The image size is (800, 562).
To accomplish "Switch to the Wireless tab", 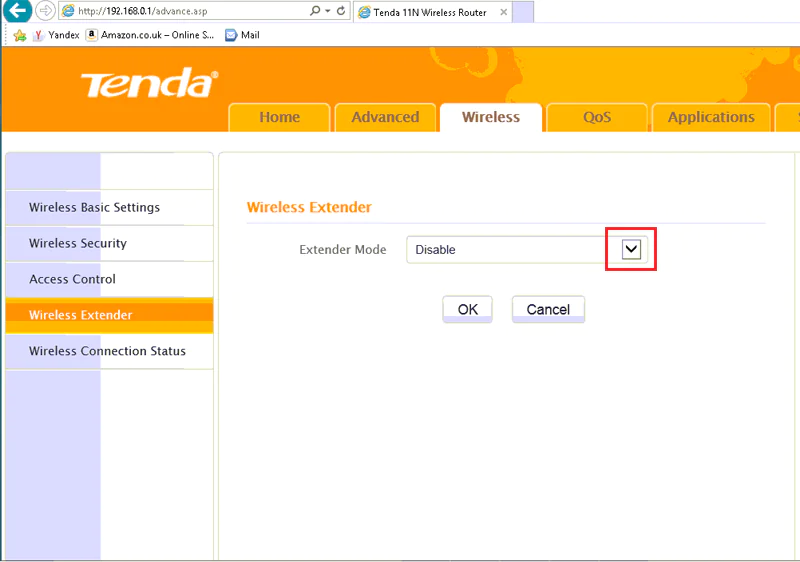I will [491, 117].
